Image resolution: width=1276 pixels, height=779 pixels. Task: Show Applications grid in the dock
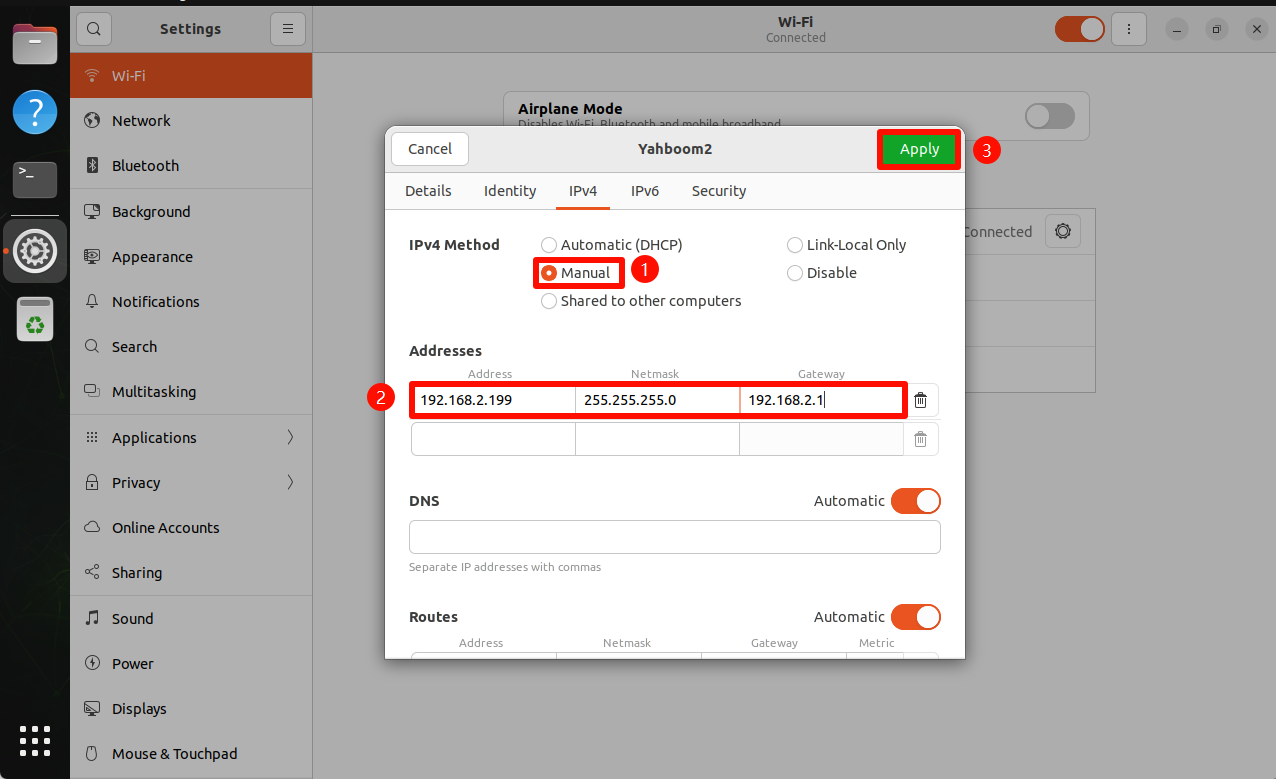pos(35,740)
